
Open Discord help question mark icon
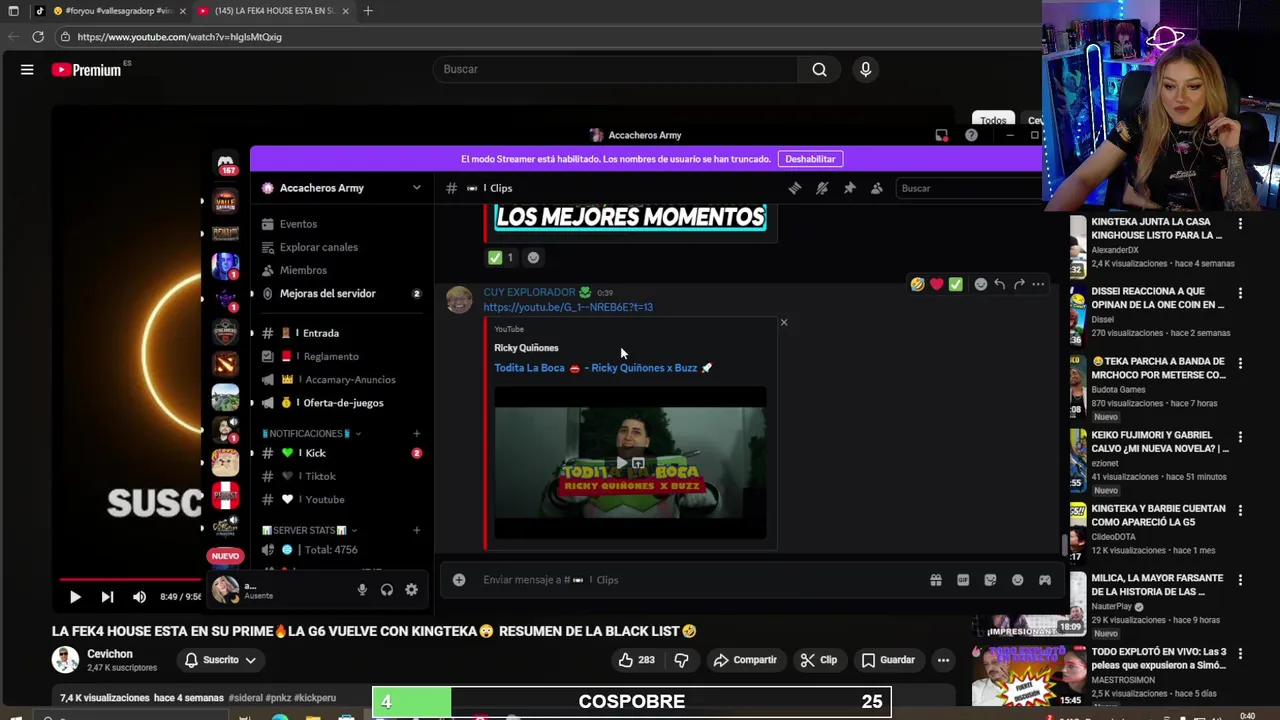click(971, 135)
